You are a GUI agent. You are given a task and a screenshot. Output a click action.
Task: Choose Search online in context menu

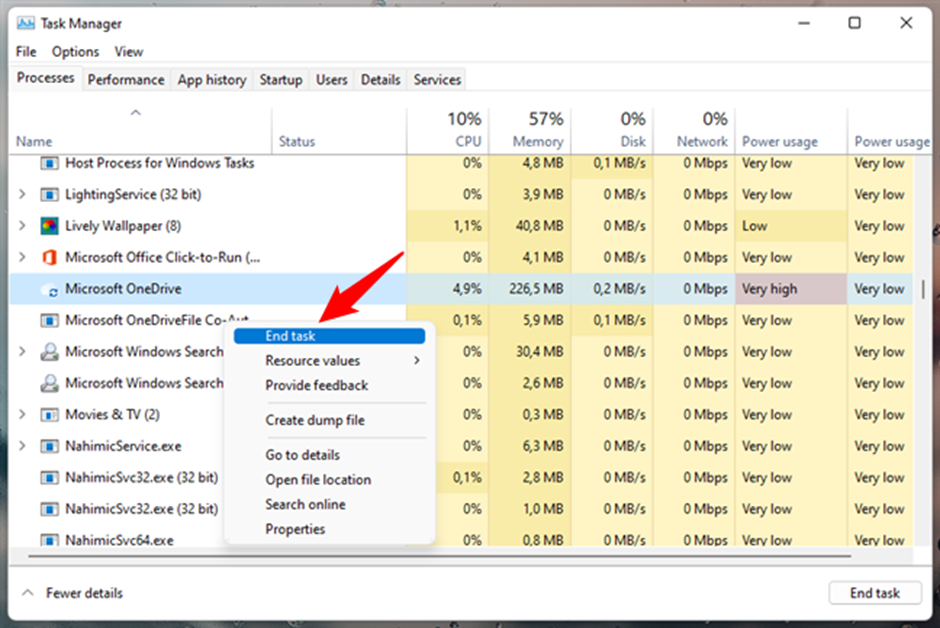pos(305,505)
